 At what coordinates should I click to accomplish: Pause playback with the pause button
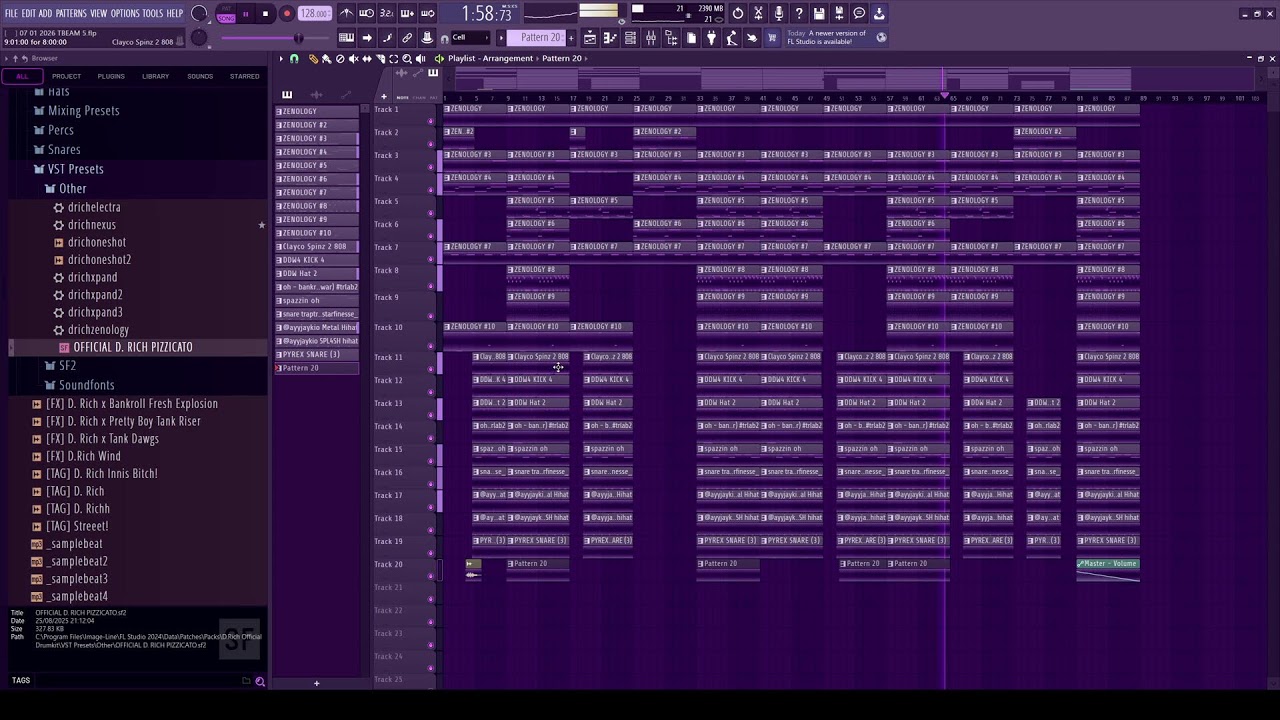tap(245, 14)
